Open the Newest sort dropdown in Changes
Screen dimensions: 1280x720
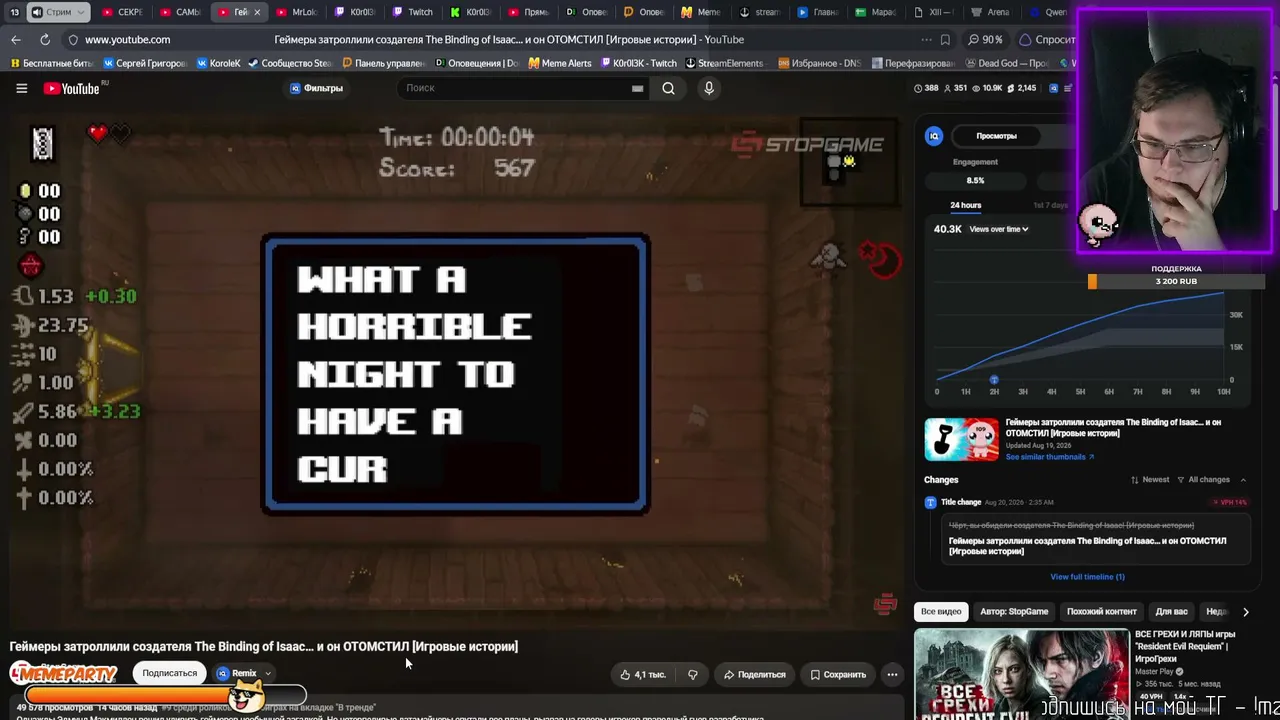1150,480
